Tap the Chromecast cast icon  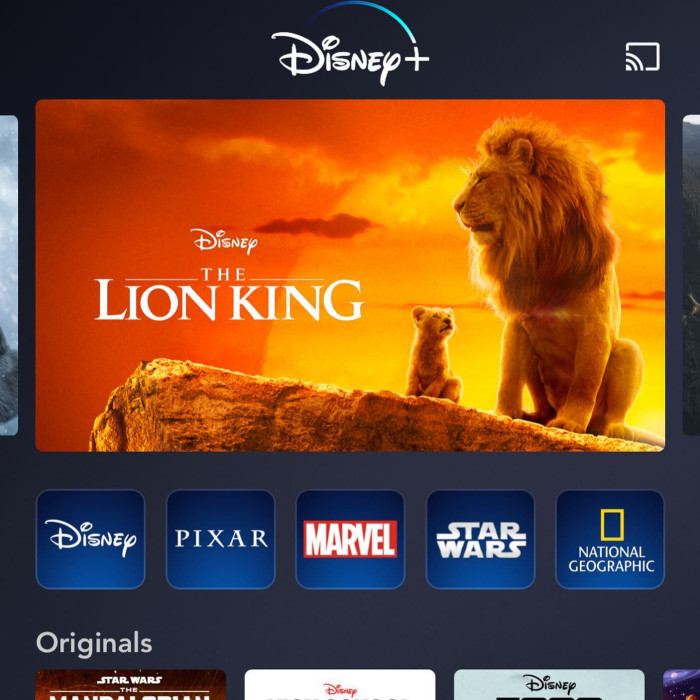pyautogui.click(x=642, y=57)
